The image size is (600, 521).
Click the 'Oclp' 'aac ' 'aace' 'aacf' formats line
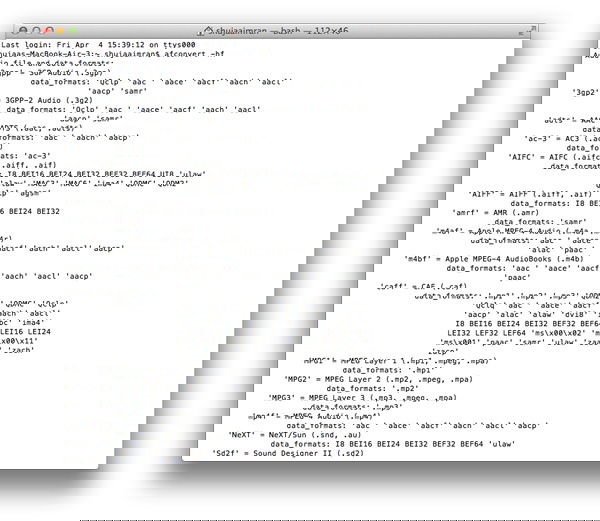pos(133,109)
